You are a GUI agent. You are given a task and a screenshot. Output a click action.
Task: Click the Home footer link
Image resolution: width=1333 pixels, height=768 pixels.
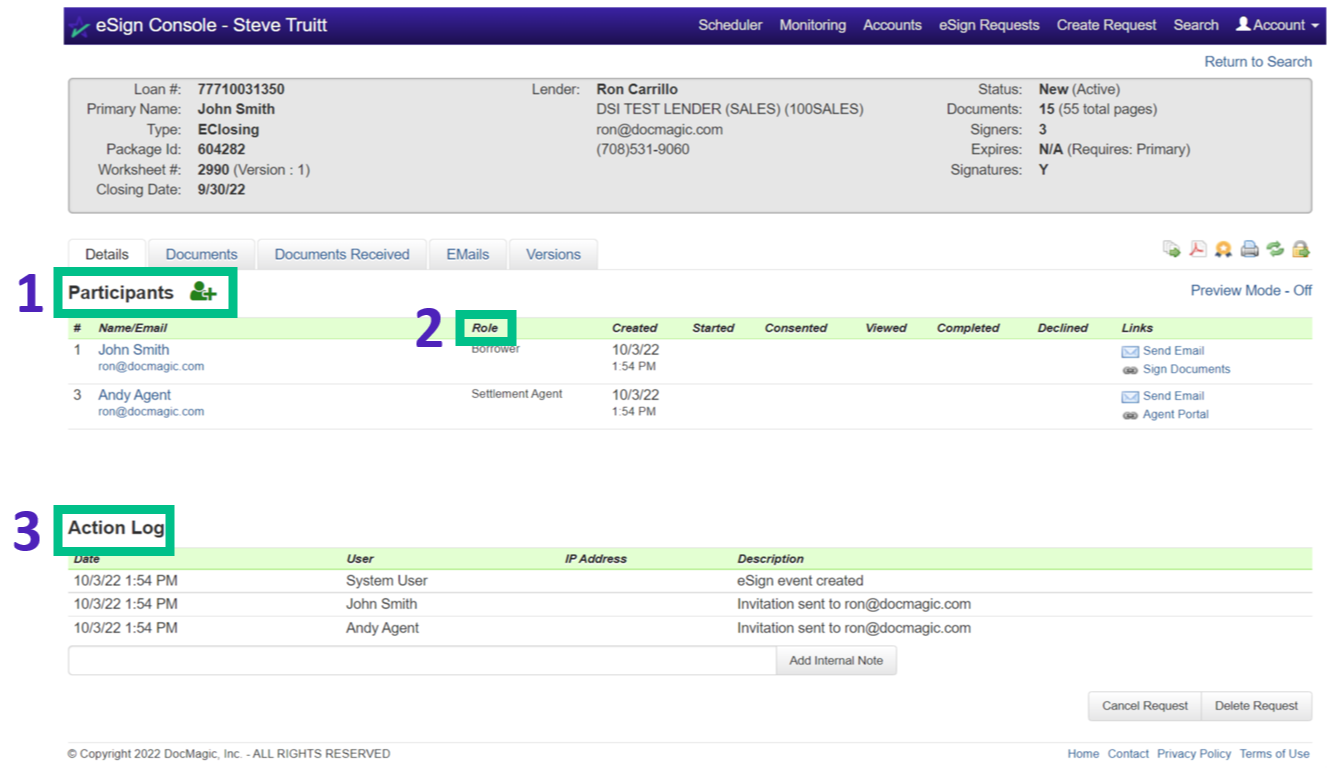[x=1083, y=754]
